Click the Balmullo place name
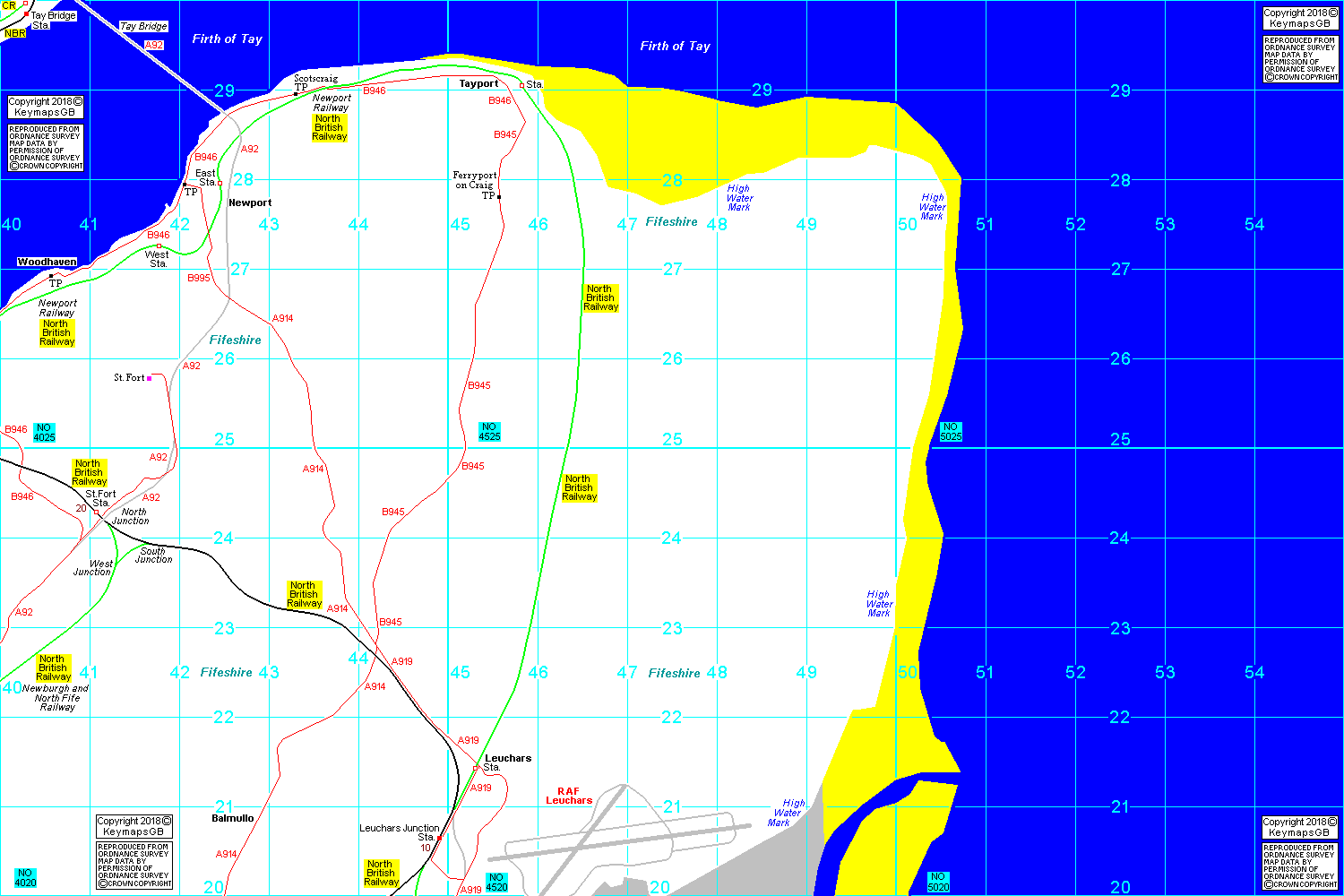 click(232, 818)
